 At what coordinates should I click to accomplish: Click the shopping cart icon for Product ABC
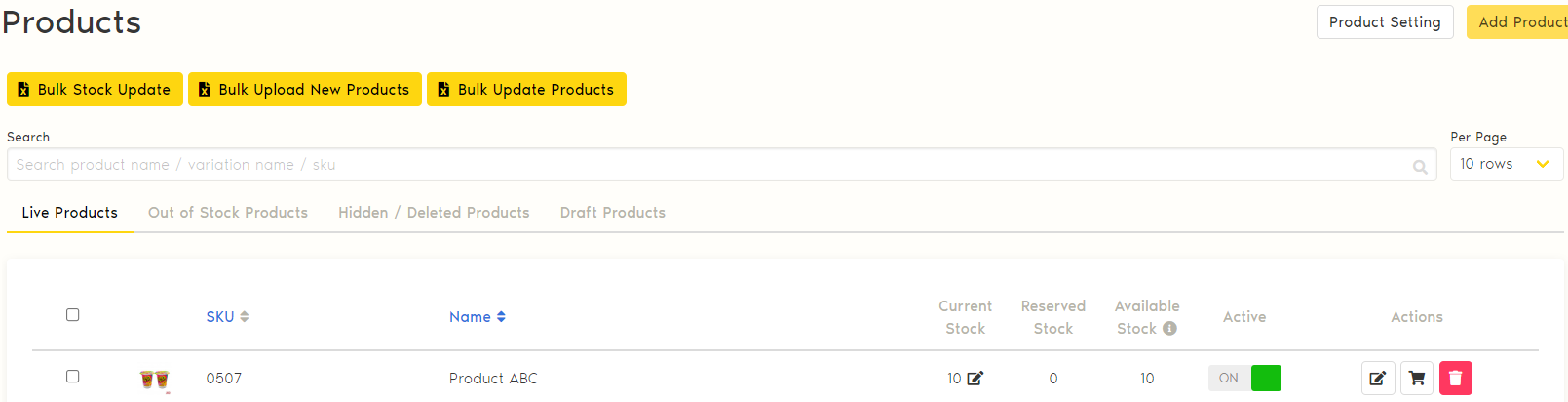(1417, 379)
